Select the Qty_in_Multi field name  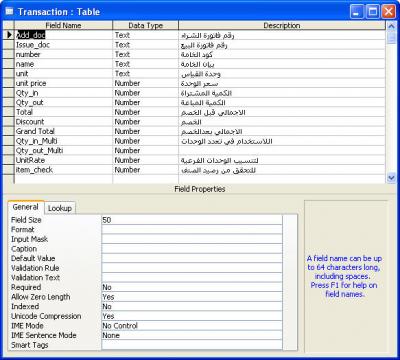point(63,141)
